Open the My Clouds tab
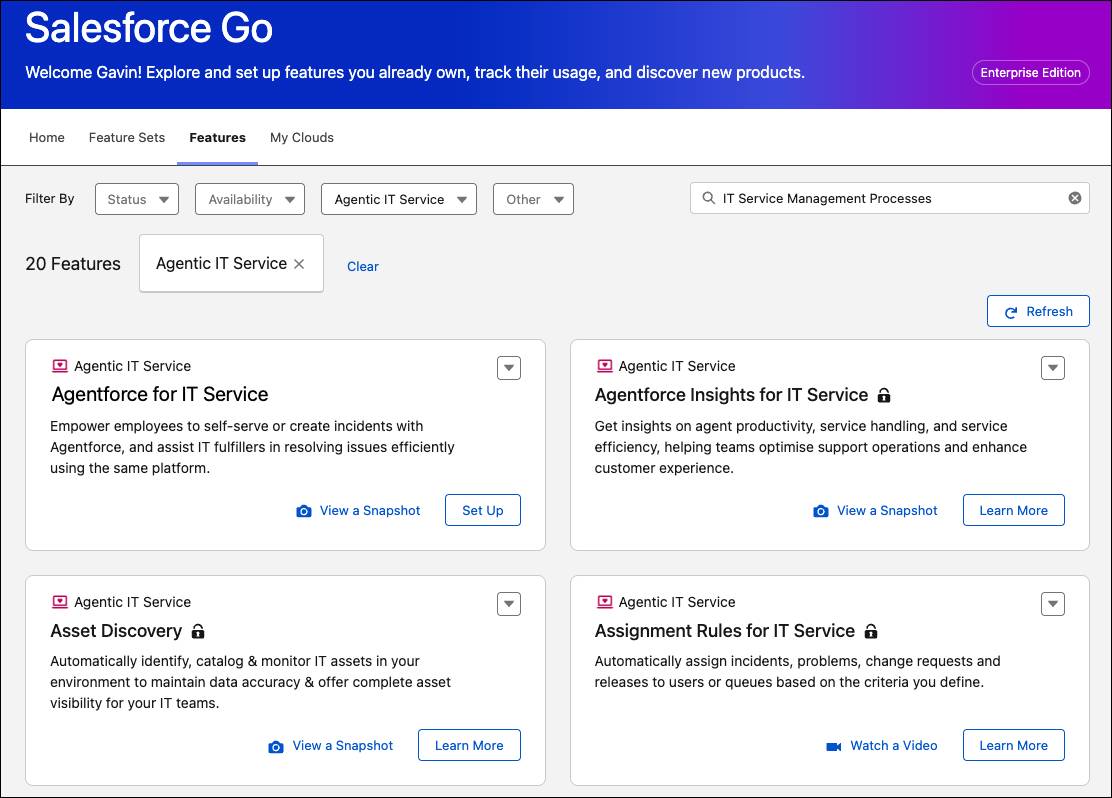The height and width of the screenshot is (798, 1112). click(302, 137)
